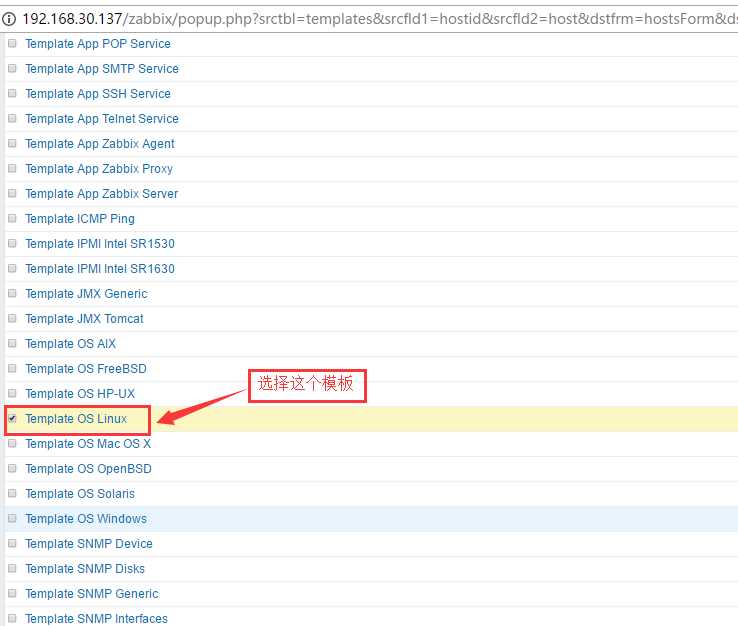
Task: Select the Template OS Solaris link
Action: point(80,493)
